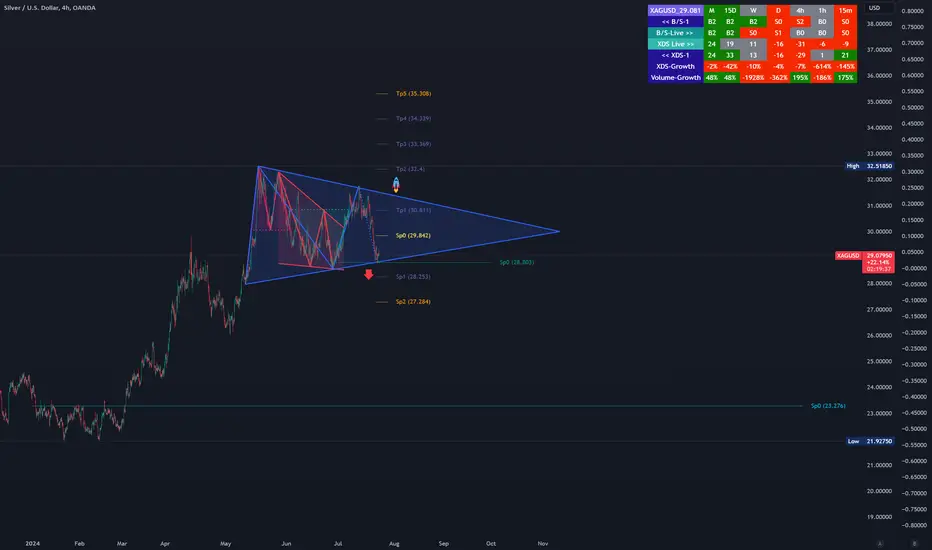
Task: Click the Tp5 (35.308) target label
Action: 413,93
